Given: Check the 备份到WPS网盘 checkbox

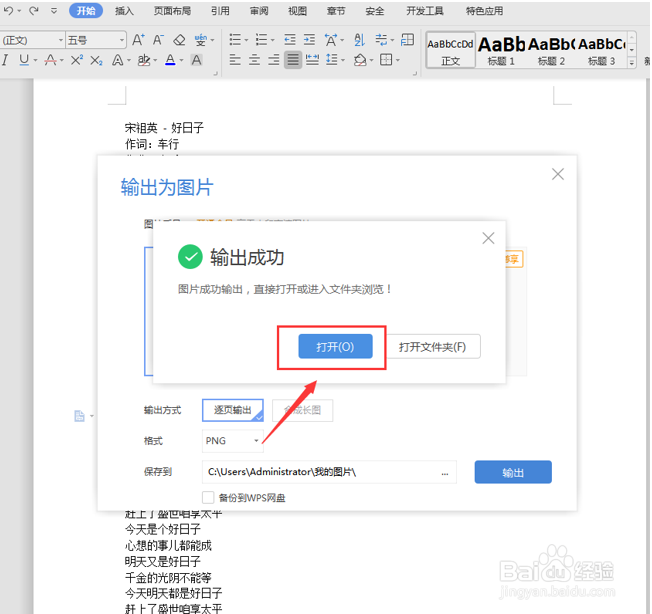Looking at the screenshot, I should 208,498.
